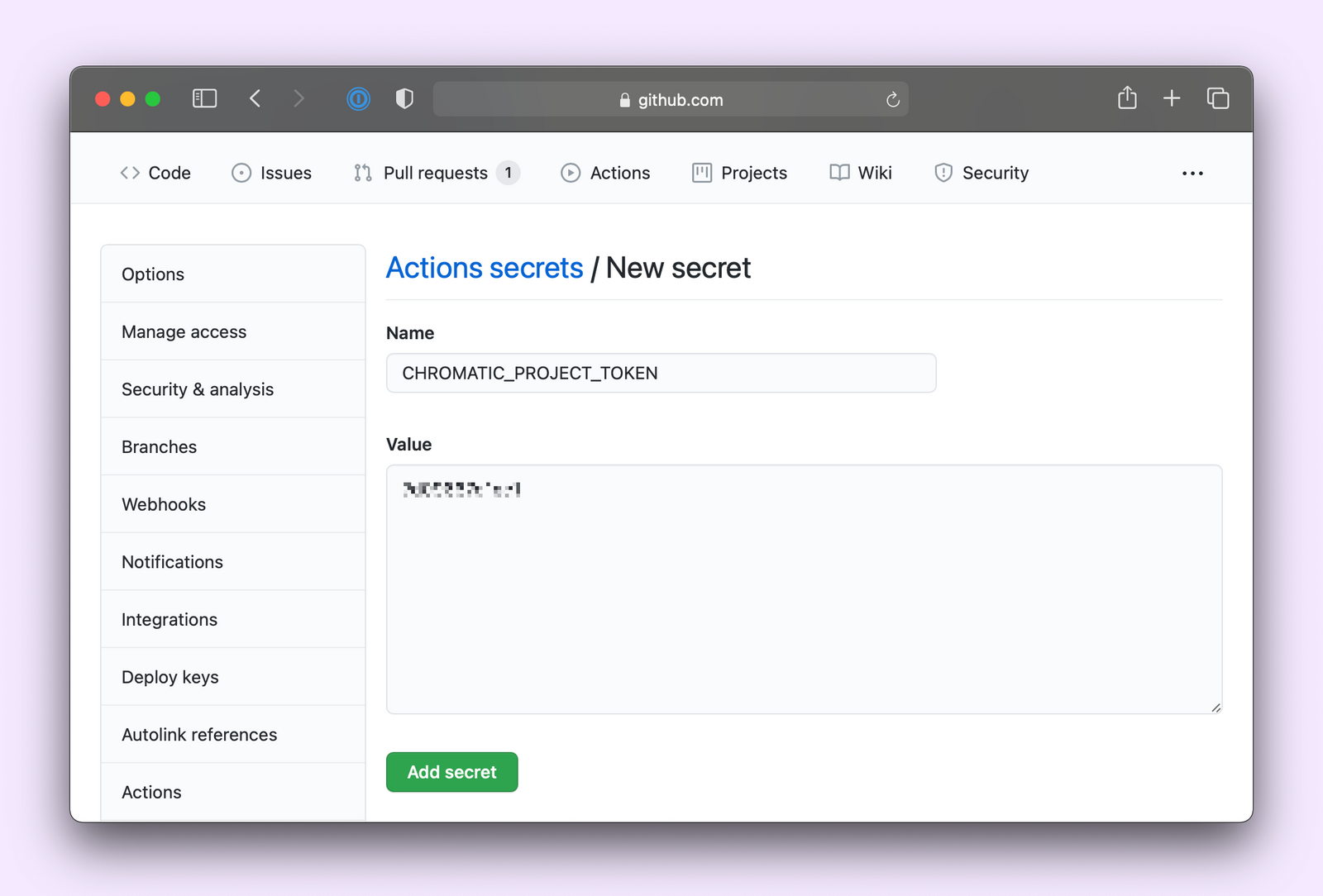Viewport: 1323px width, 896px height.
Task: Toggle the Safari sidebar
Action: click(x=204, y=98)
